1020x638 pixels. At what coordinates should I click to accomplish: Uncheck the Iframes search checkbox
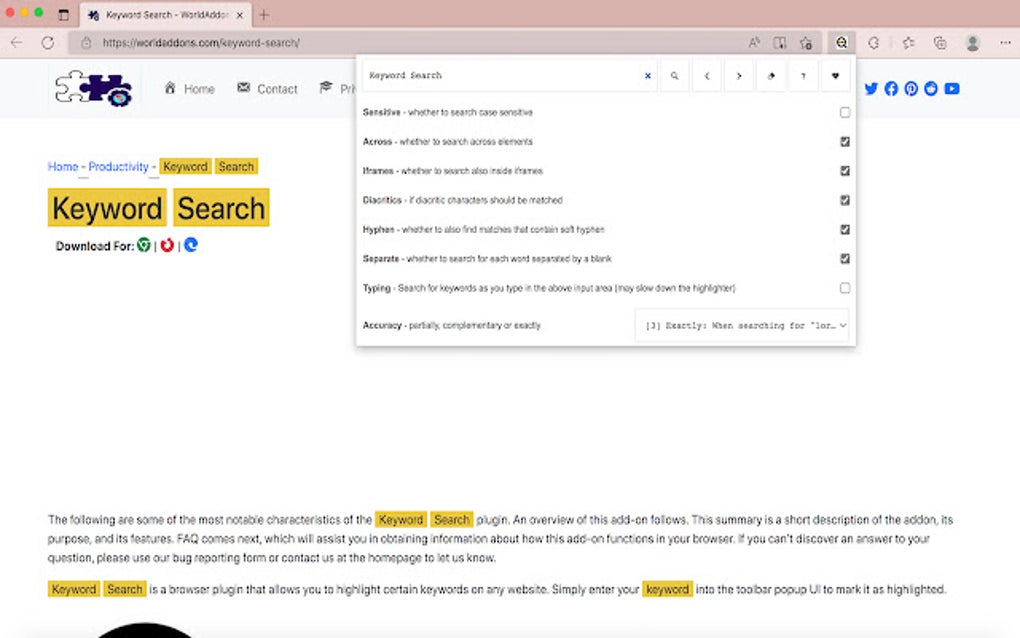point(844,171)
